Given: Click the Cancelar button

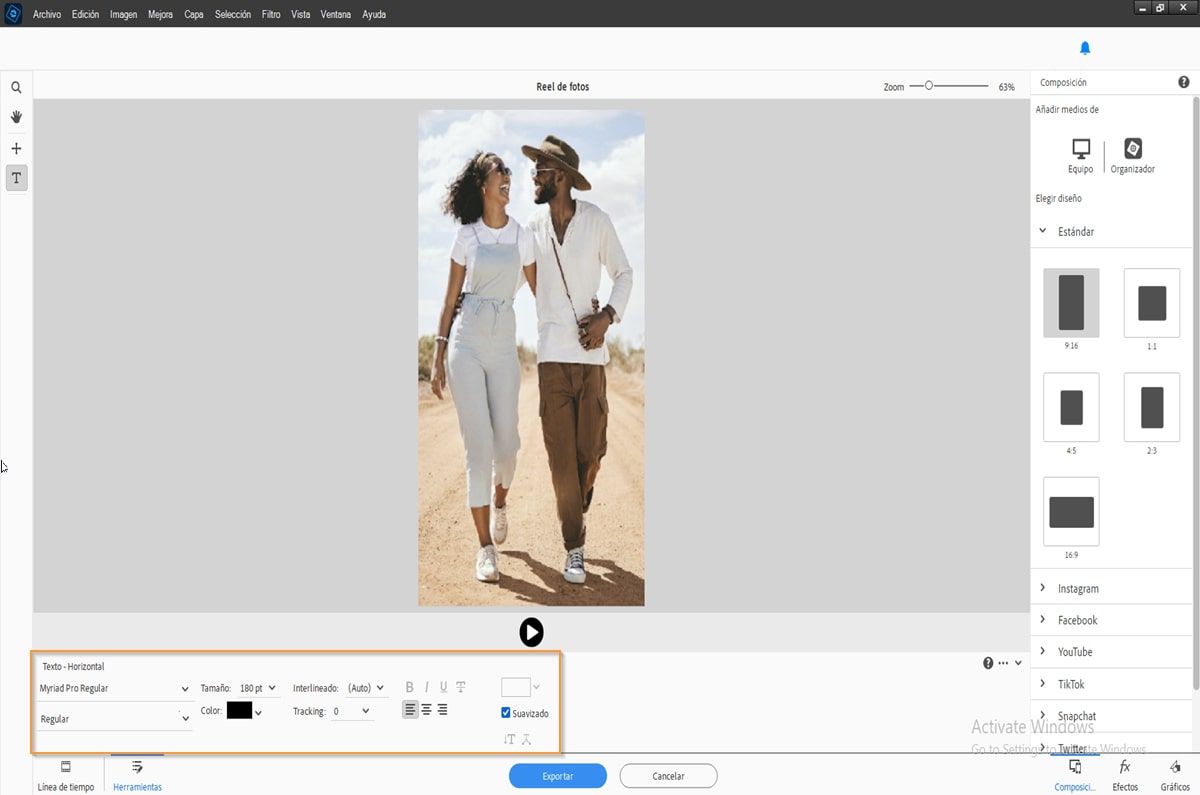Looking at the screenshot, I should 668,776.
